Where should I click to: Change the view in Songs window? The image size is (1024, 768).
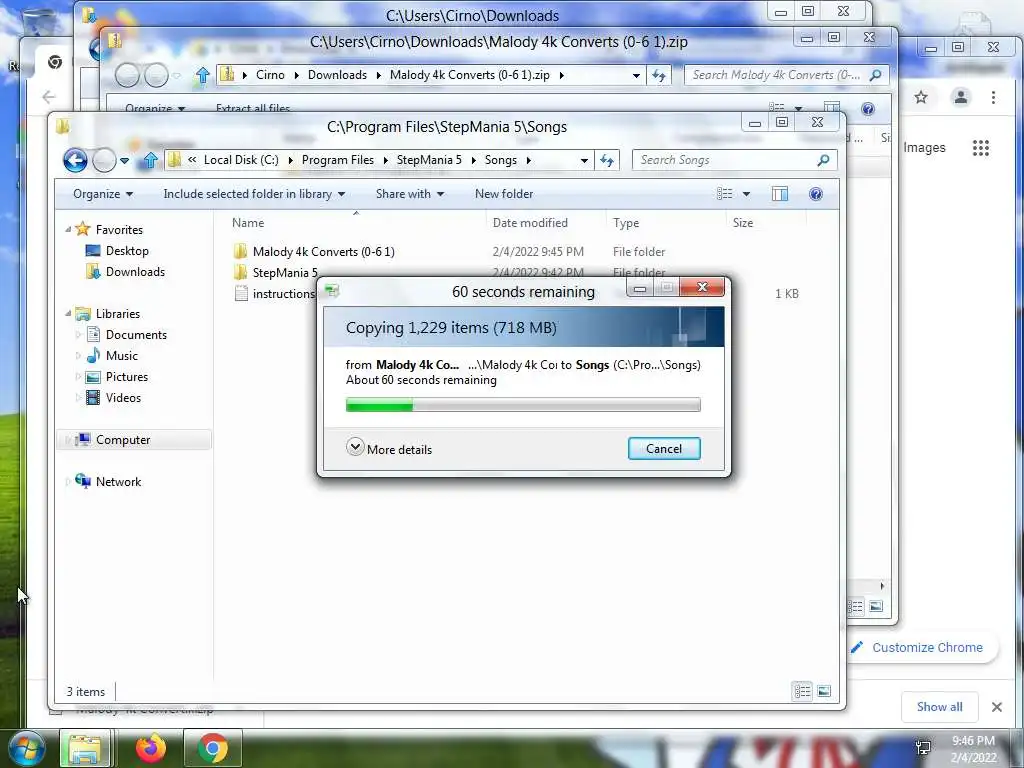coord(724,194)
